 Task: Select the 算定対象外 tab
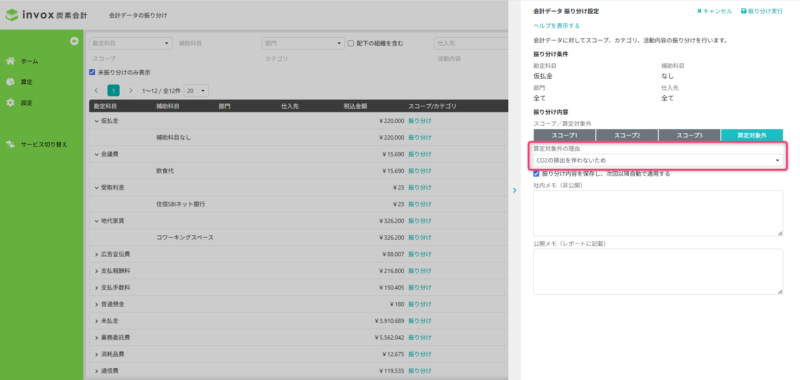pyautogui.click(x=752, y=135)
